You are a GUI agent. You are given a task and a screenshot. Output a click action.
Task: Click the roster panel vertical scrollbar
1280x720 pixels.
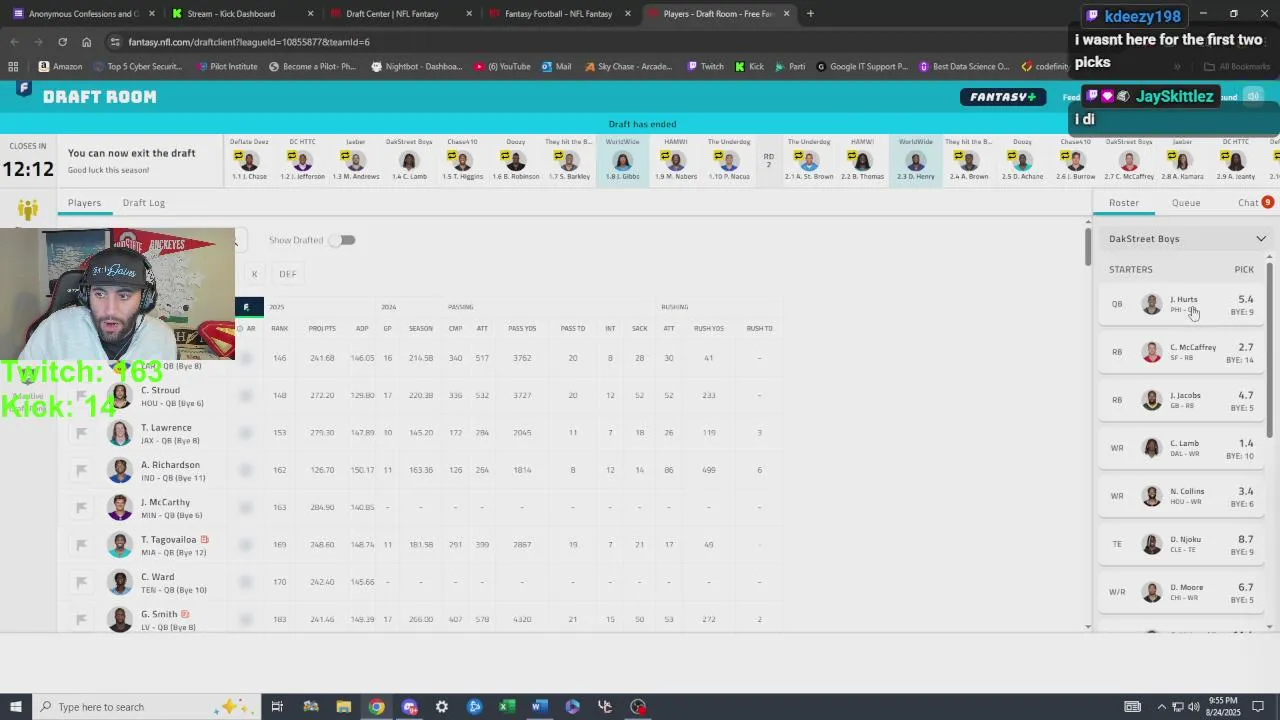[x=1269, y=350]
